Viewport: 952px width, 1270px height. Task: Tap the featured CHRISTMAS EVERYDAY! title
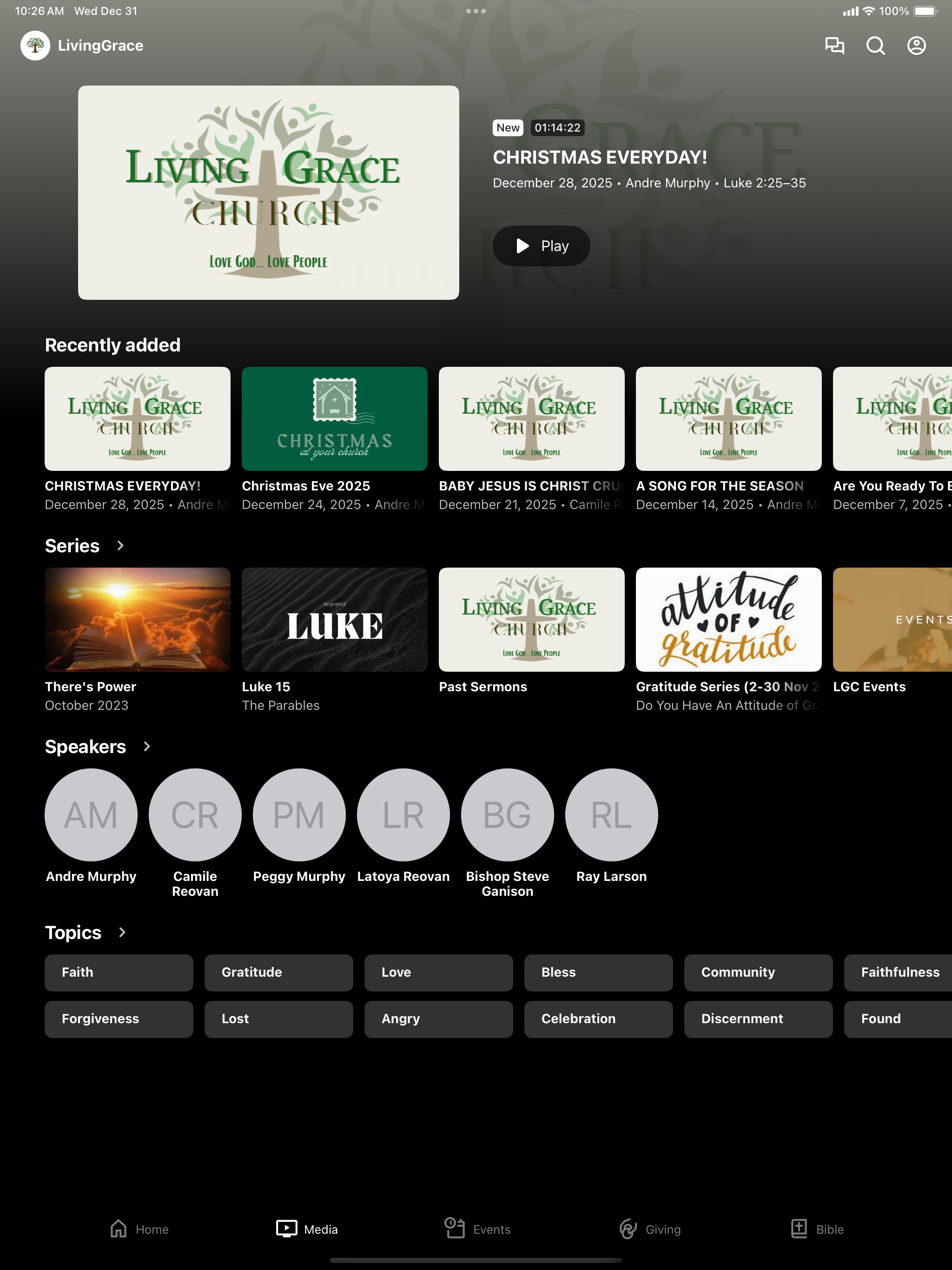(x=600, y=157)
